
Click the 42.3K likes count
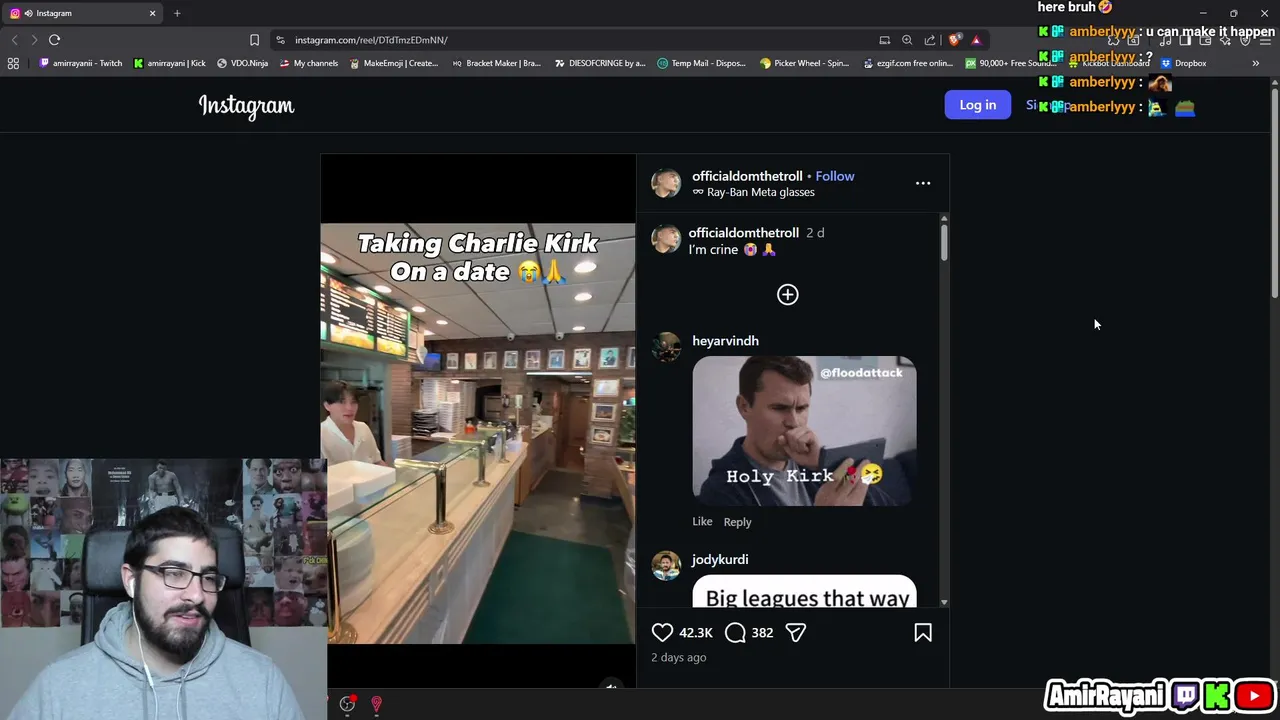tap(696, 632)
